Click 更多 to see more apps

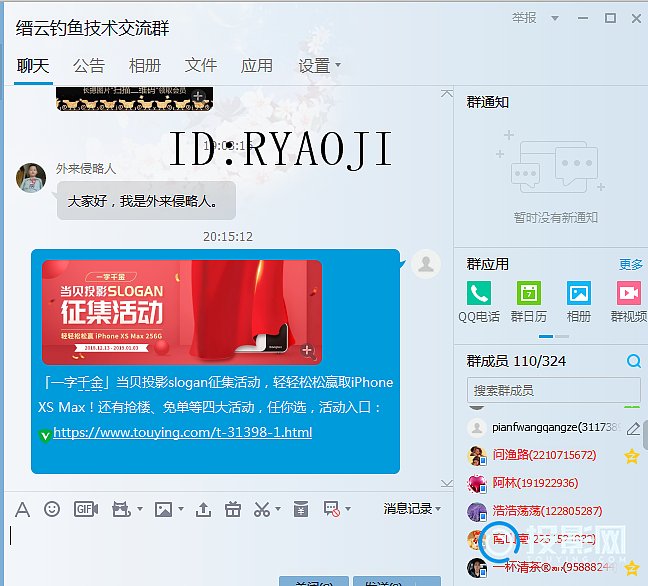point(630,264)
